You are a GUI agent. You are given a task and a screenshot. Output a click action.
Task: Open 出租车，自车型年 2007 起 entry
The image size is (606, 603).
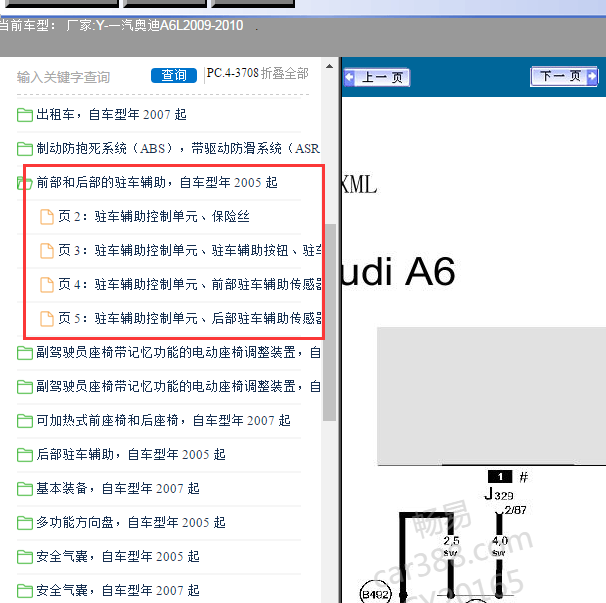(111, 114)
